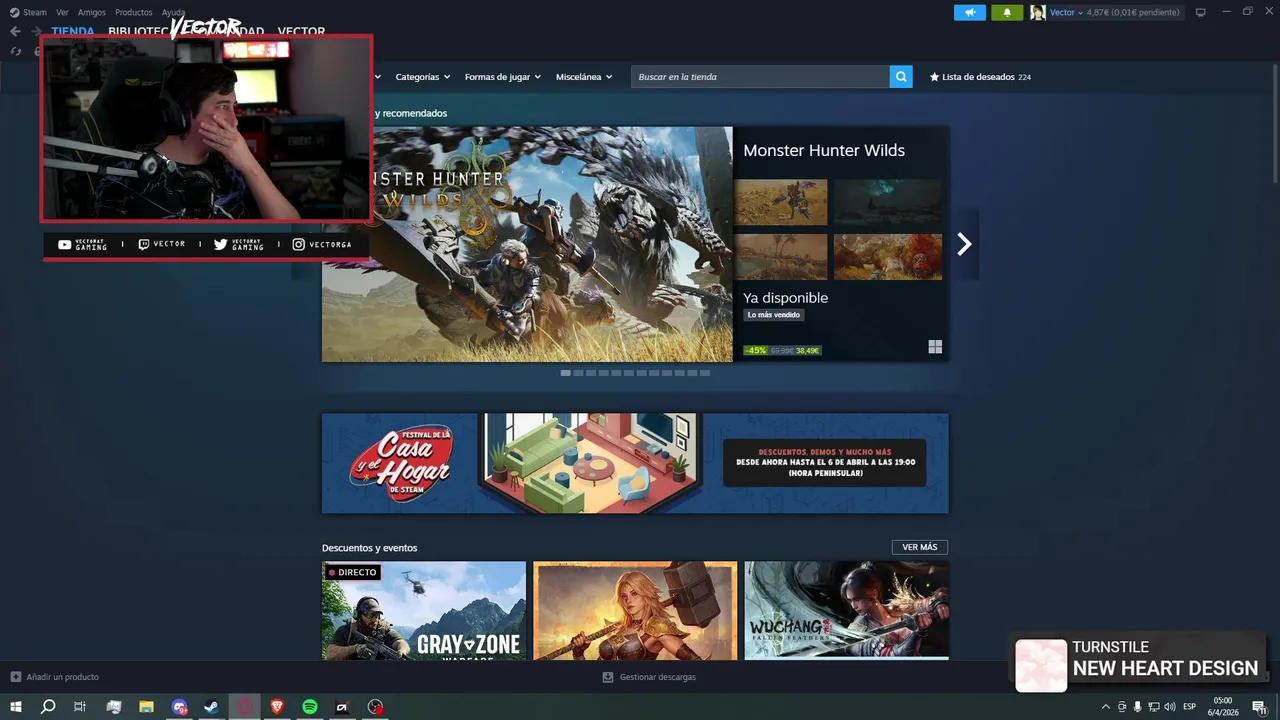Click the -45% discount price tag
Screen dimensions: 1280x720
(782, 350)
